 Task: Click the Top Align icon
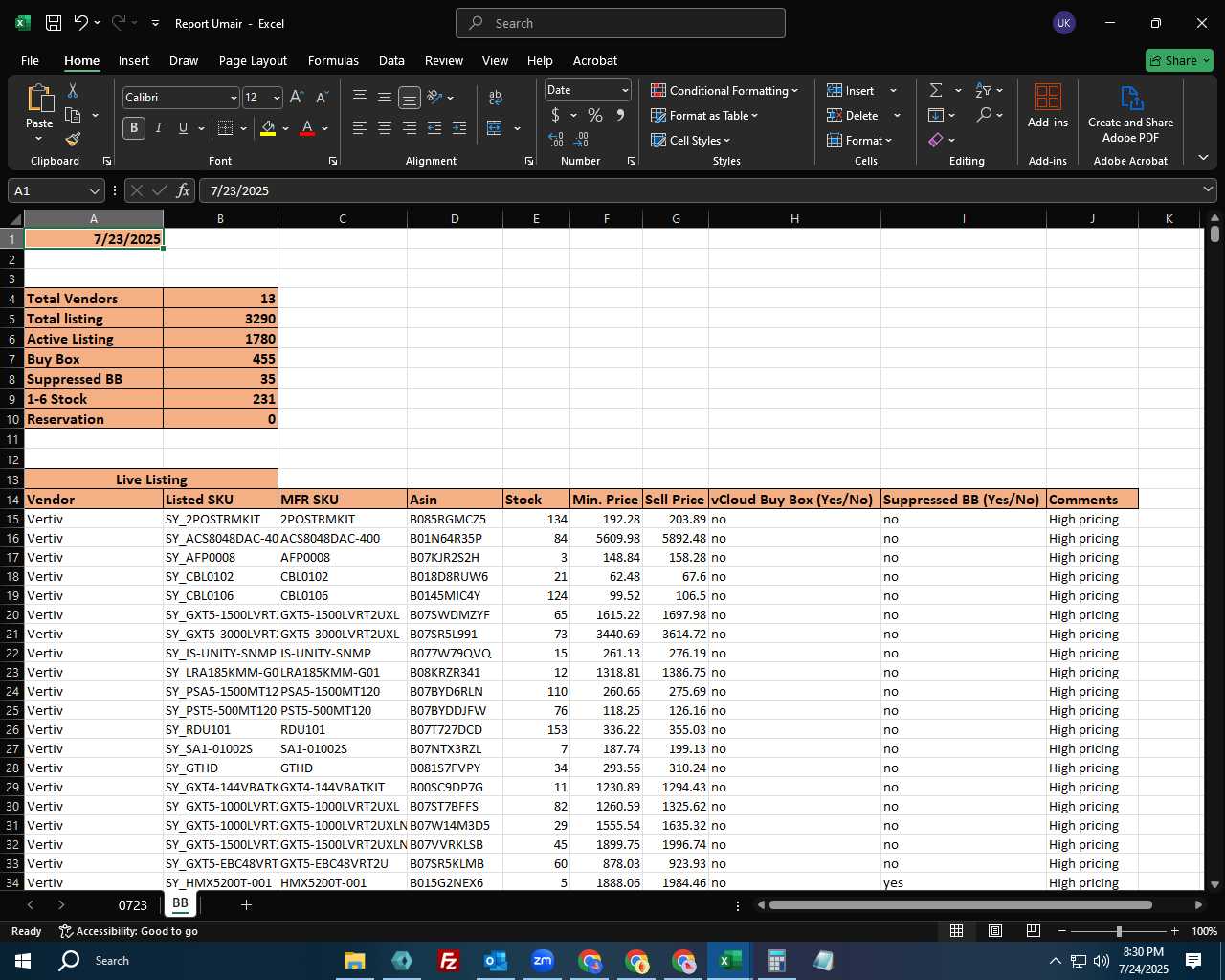(x=360, y=97)
